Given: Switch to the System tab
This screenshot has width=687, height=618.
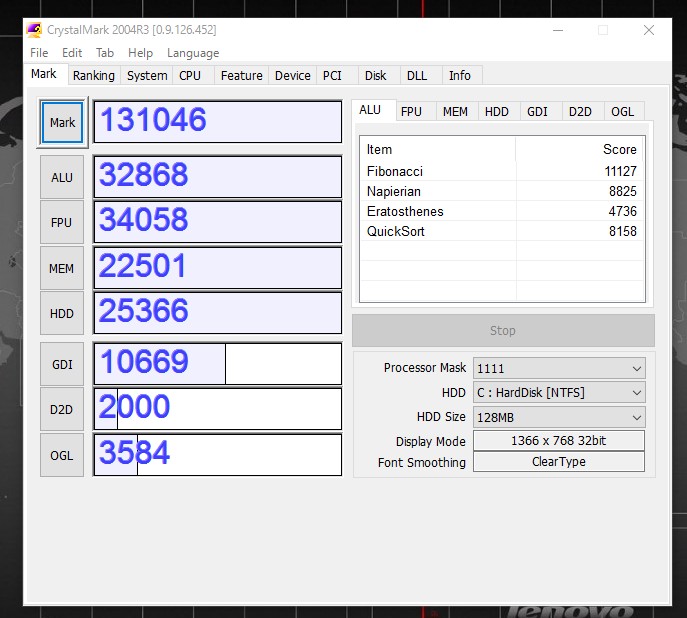Looking at the screenshot, I should point(147,75).
